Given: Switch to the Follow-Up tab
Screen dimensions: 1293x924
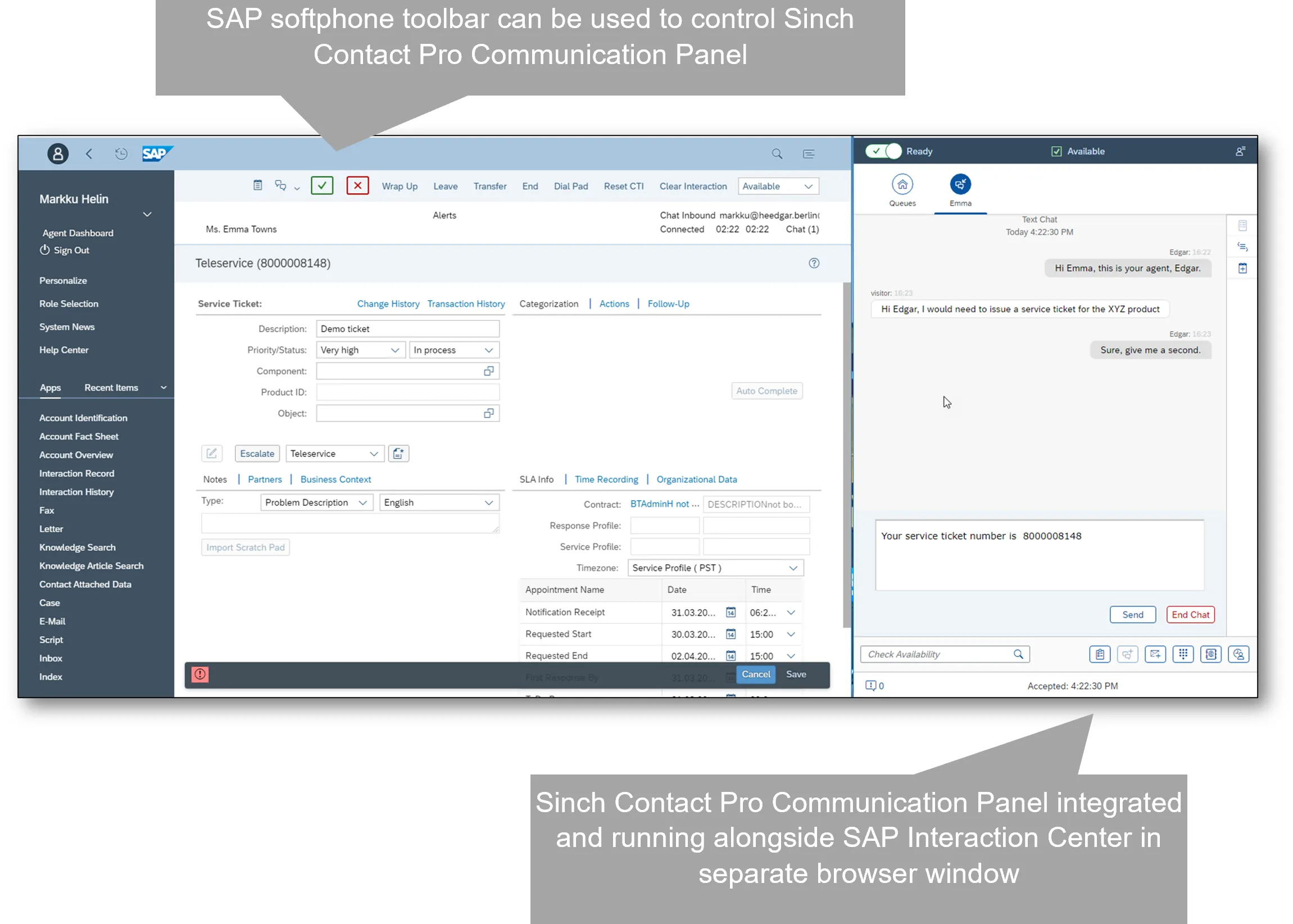Looking at the screenshot, I should click(668, 304).
